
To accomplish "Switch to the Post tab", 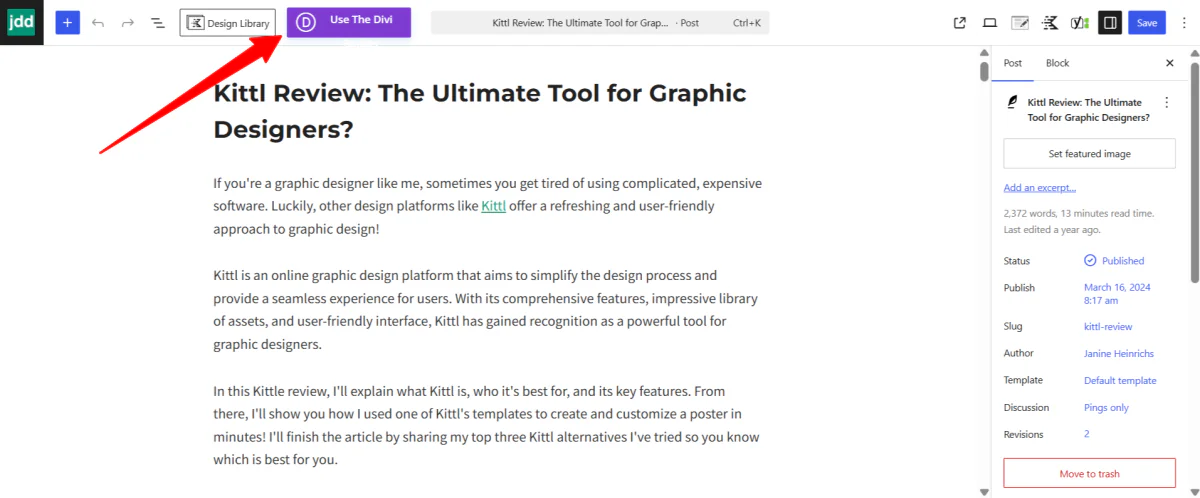I will pyautogui.click(x=1013, y=63).
